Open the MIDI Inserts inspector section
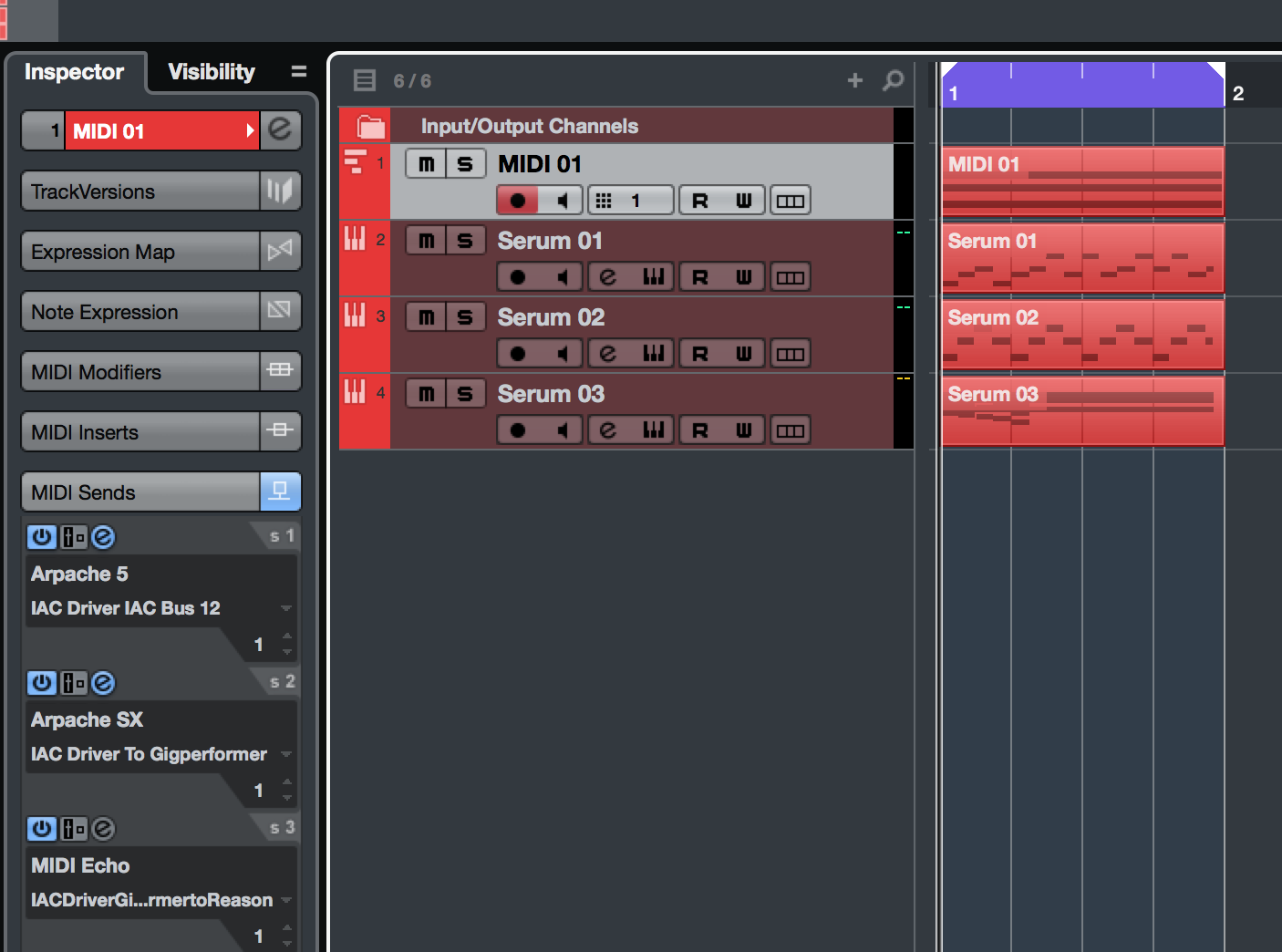1282x952 pixels. point(141,432)
